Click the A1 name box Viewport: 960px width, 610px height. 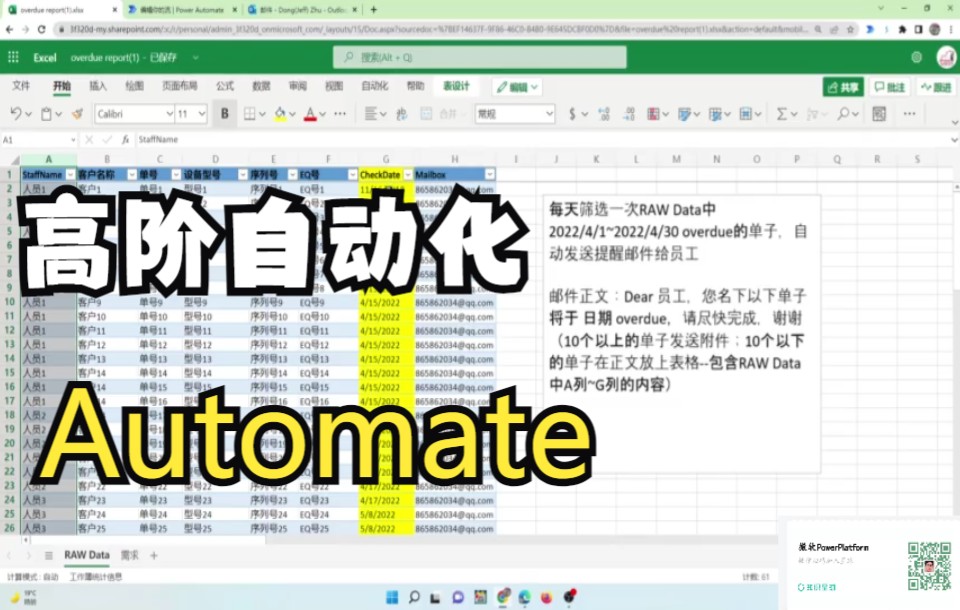39,140
